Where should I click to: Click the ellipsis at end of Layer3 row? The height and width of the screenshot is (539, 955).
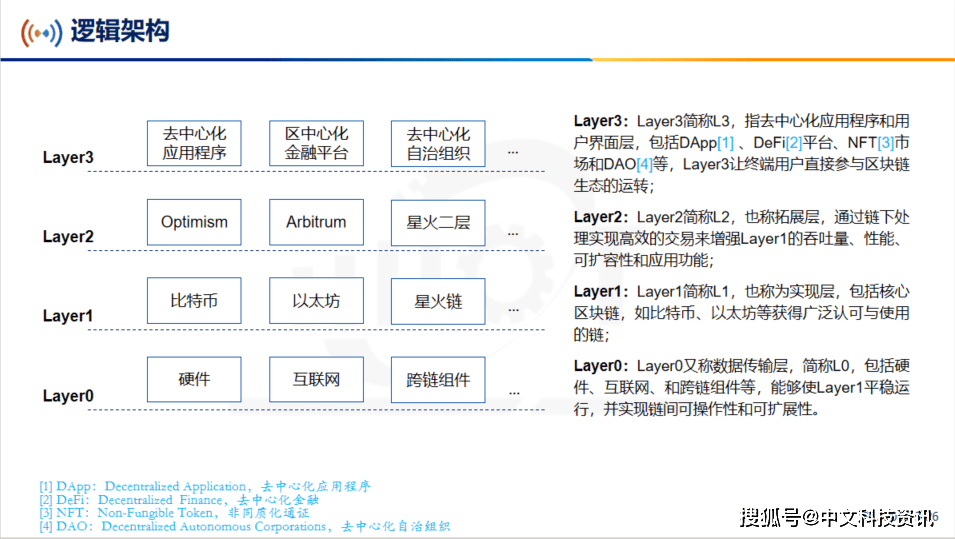(x=513, y=152)
